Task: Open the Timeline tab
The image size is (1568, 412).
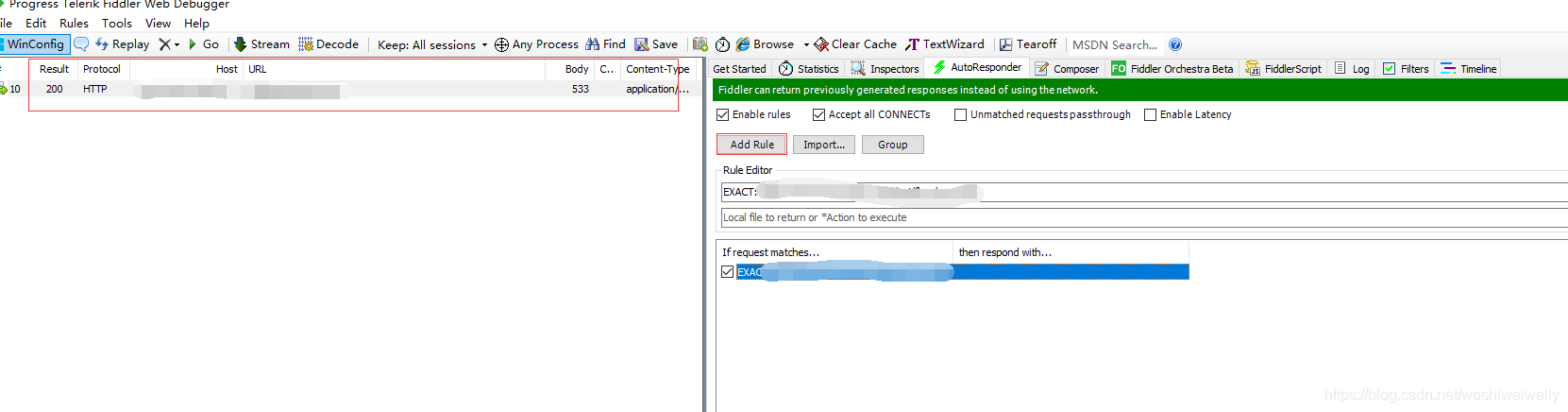Action: coord(1468,68)
